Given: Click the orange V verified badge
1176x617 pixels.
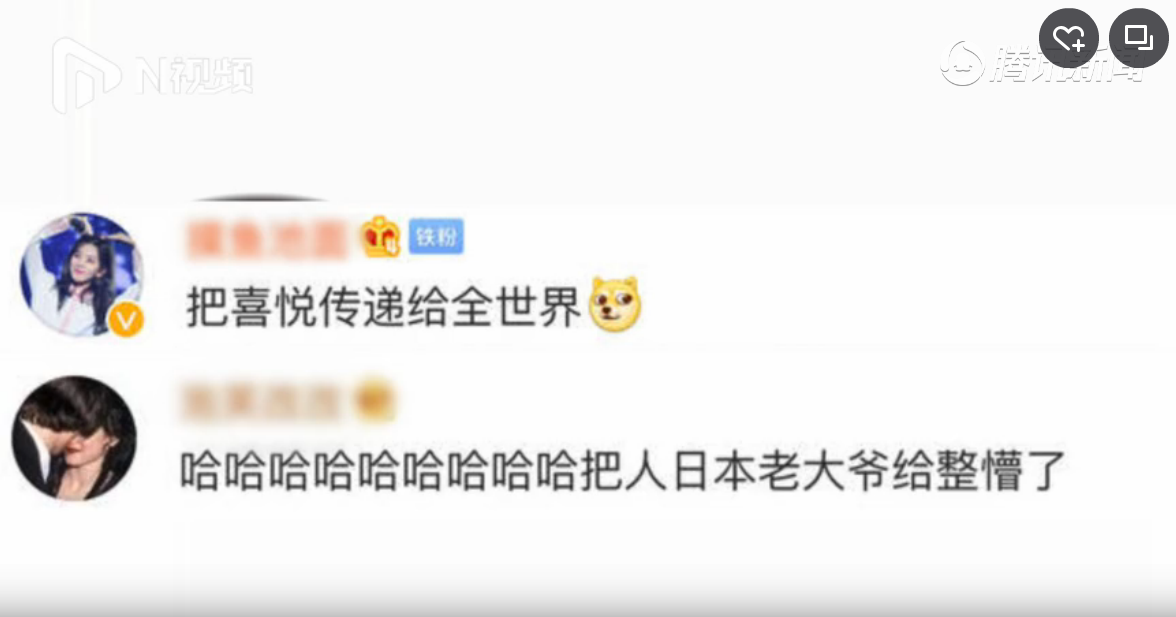Looking at the screenshot, I should (126, 321).
